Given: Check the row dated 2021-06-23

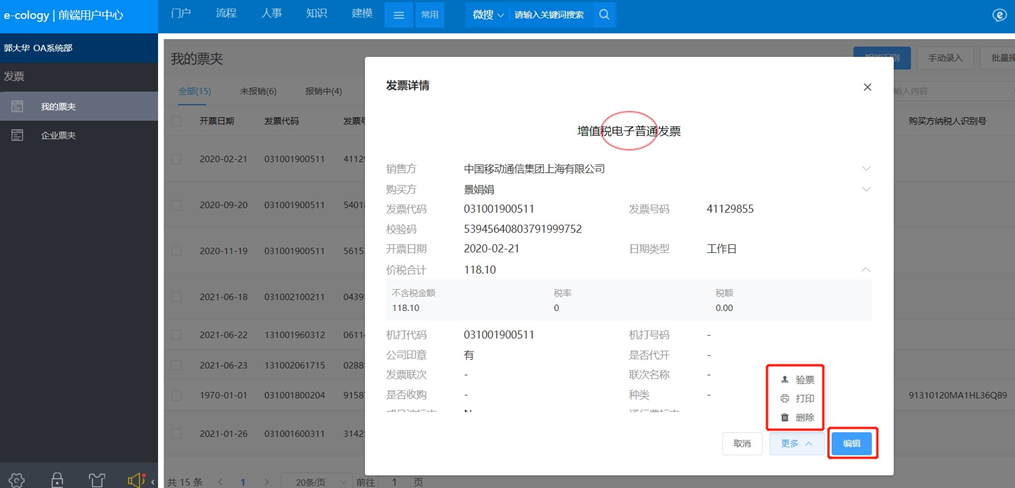Looking at the screenshot, I should click(176, 365).
